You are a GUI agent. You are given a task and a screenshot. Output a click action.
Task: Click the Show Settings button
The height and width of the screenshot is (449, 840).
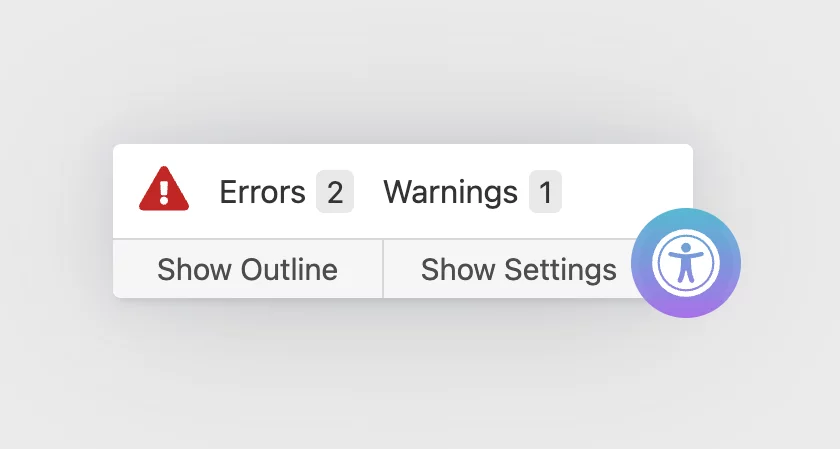pos(519,269)
